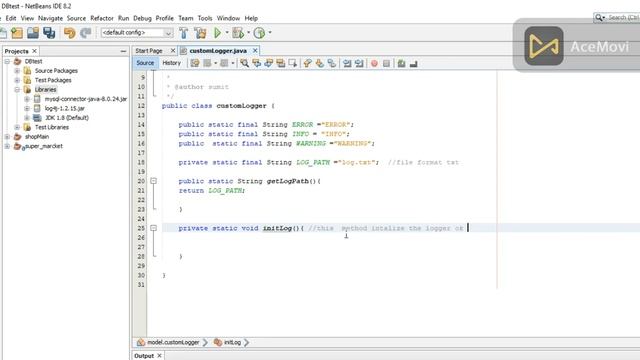Click the initLog breadcrumb
This screenshot has width=640, height=360.
point(232,342)
